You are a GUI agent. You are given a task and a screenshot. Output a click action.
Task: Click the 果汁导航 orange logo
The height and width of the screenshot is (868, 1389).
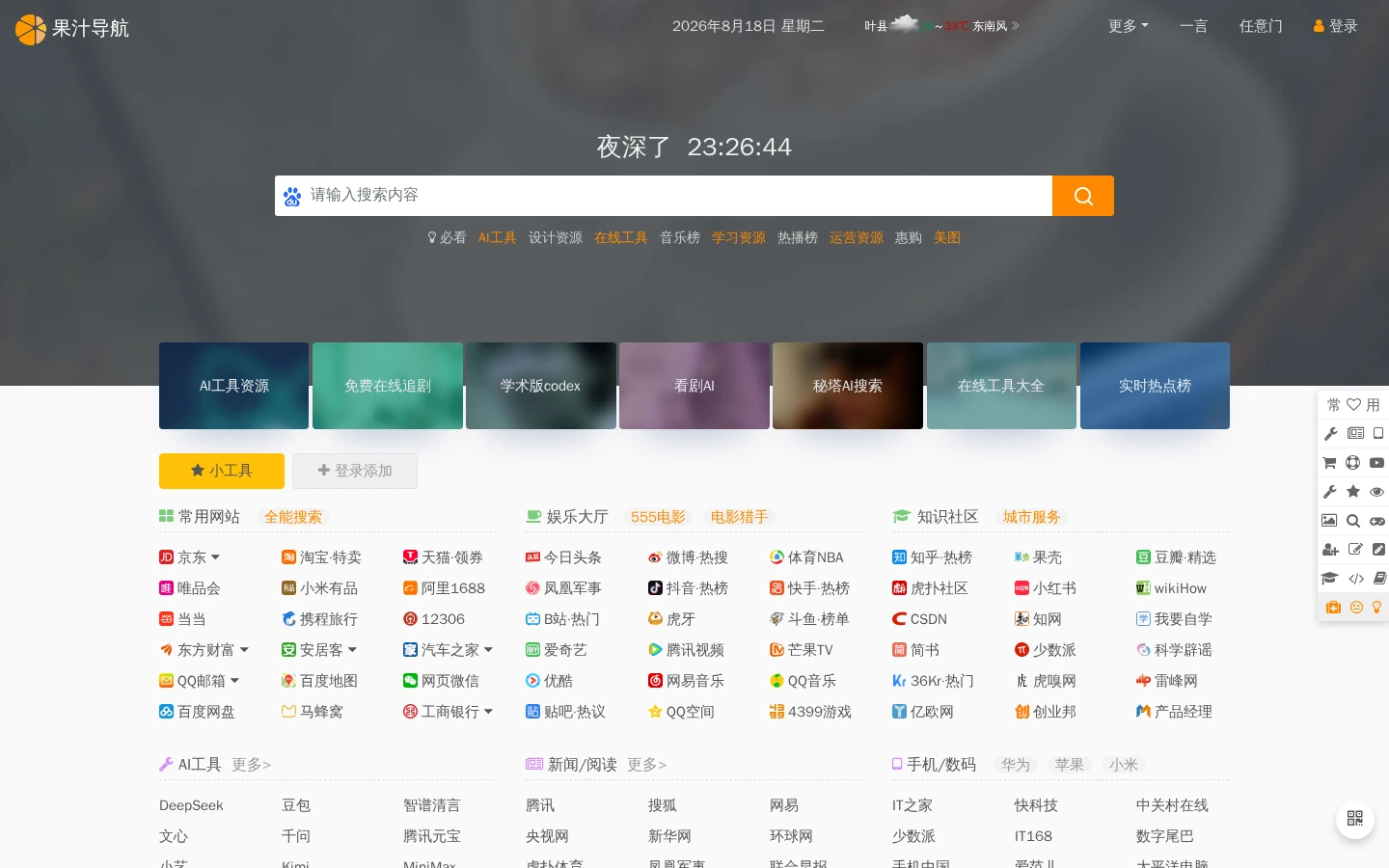[x=72, y=29]
